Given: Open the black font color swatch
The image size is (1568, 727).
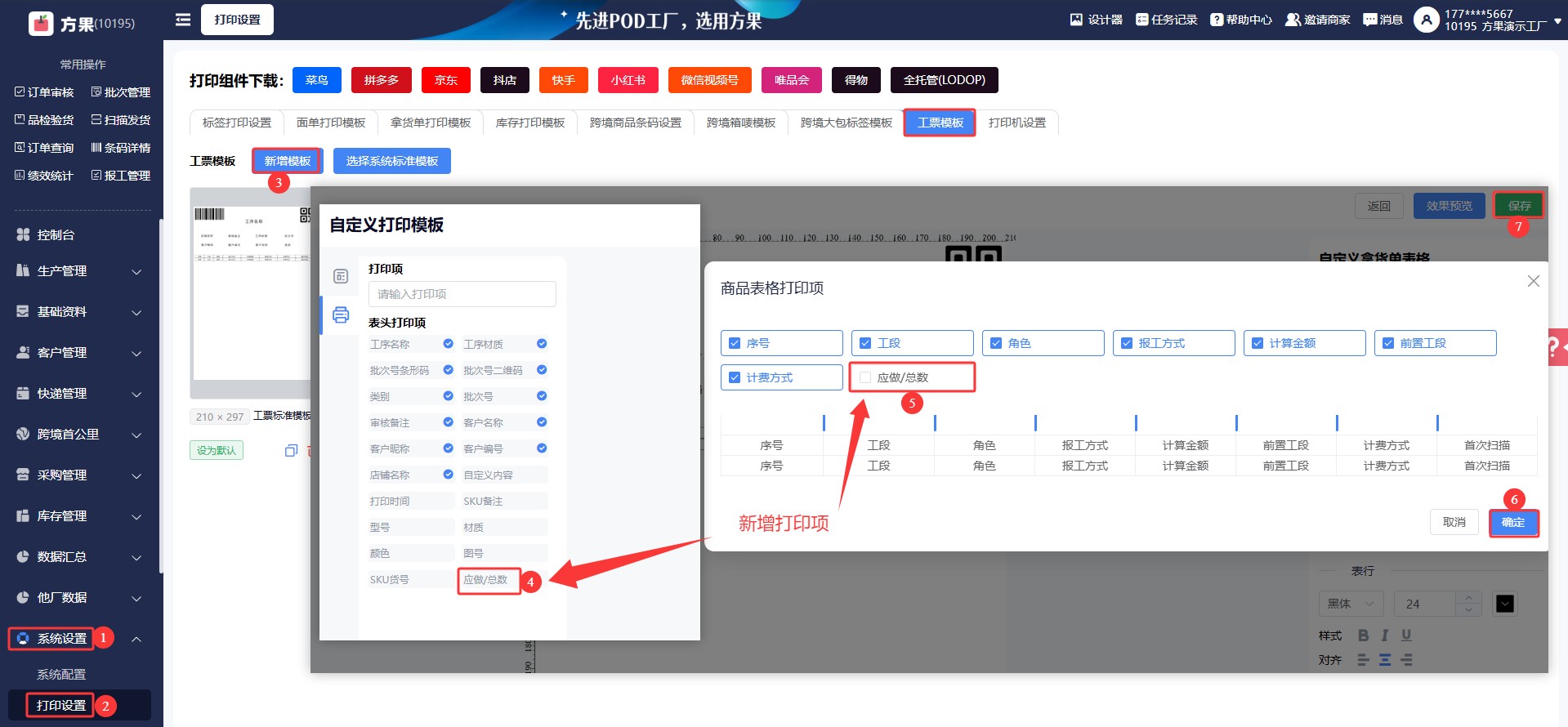Looking at the screenshot, I should click(x=1505, y=604).
